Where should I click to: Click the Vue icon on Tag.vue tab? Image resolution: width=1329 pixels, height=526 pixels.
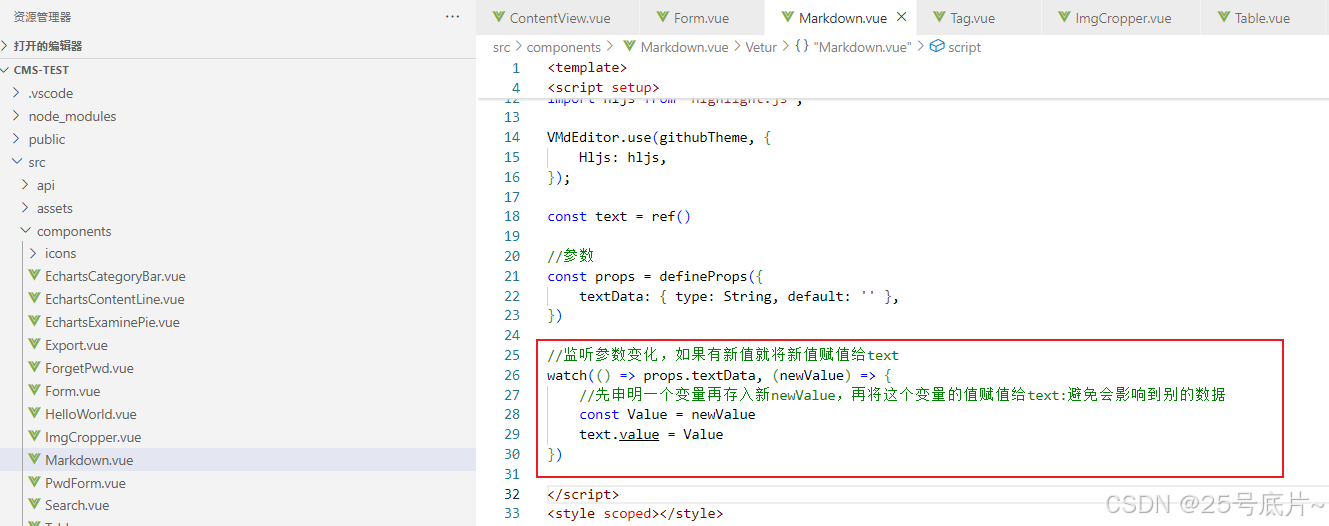point(938,17)
